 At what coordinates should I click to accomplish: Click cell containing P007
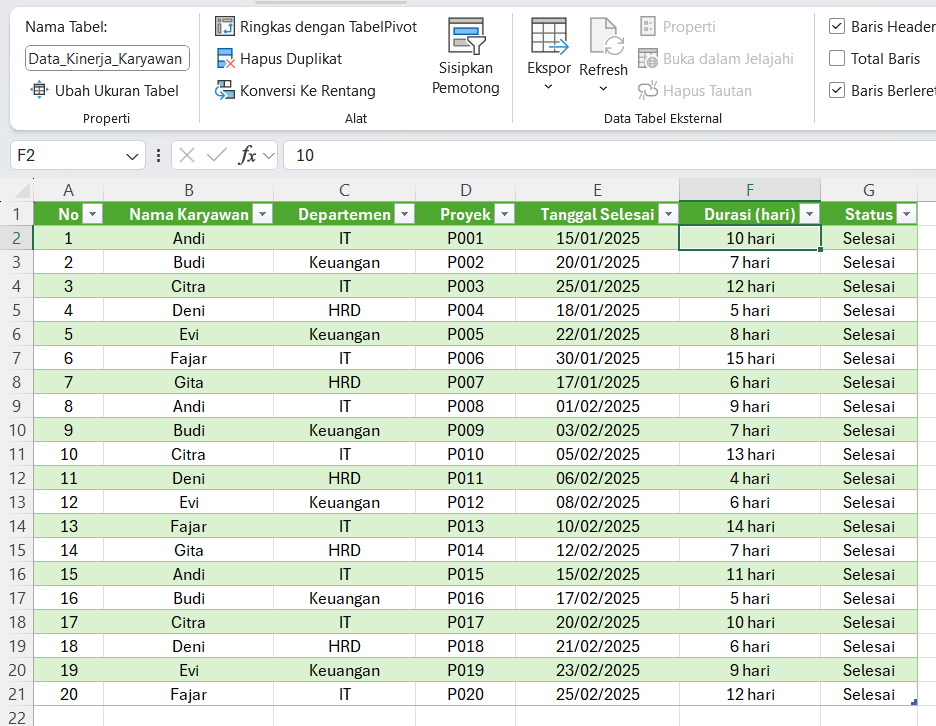click(466, 383)
